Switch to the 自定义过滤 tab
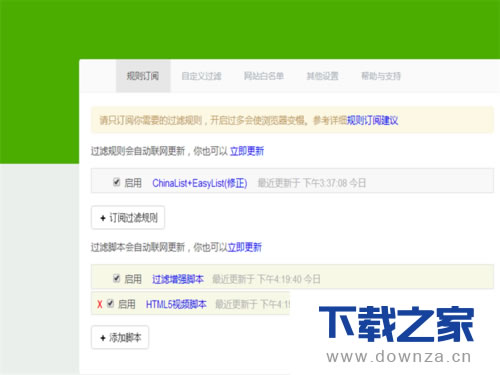Screen dimensions: 500x375 (201, 76)
